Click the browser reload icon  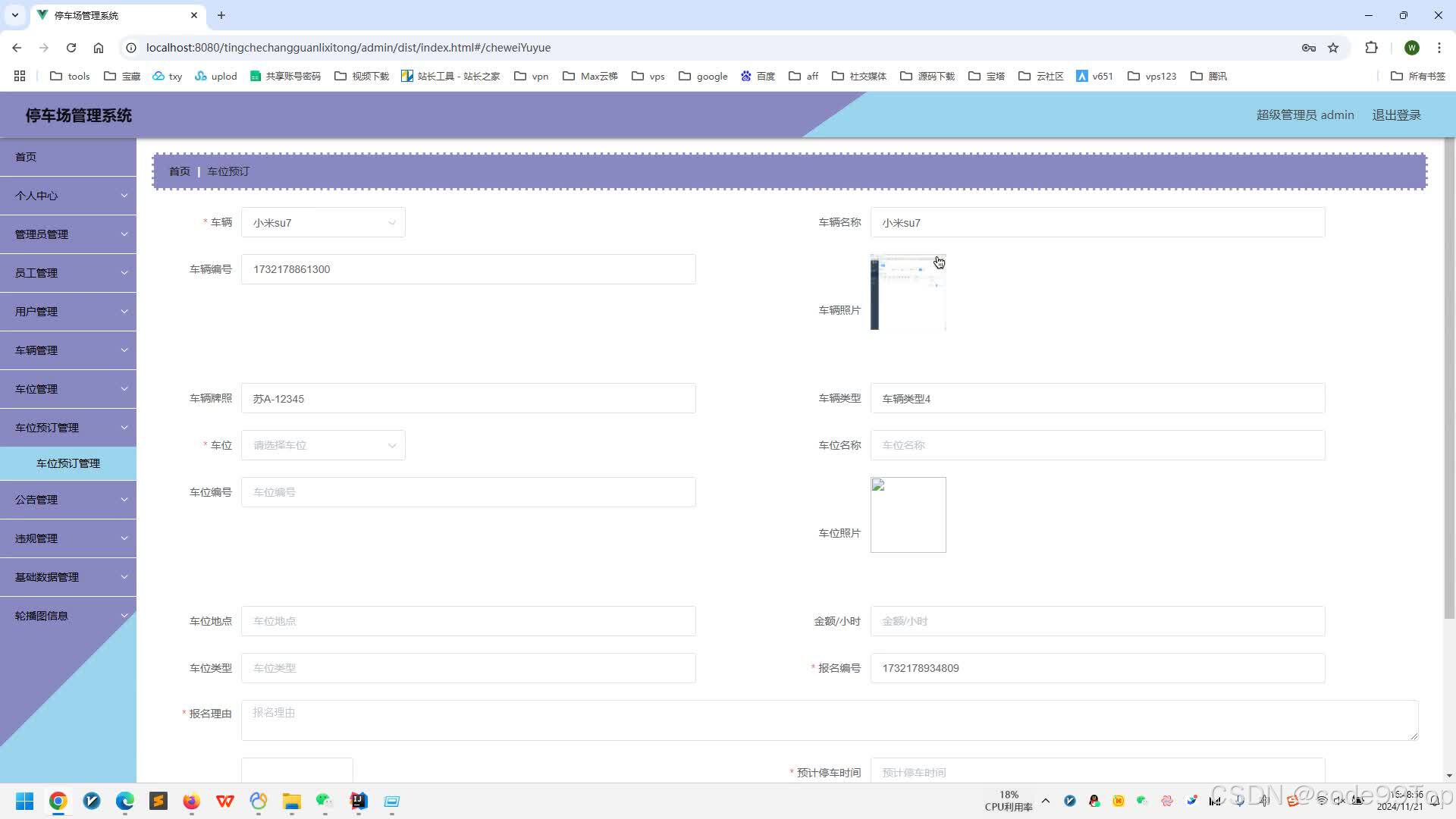[71, 48]
